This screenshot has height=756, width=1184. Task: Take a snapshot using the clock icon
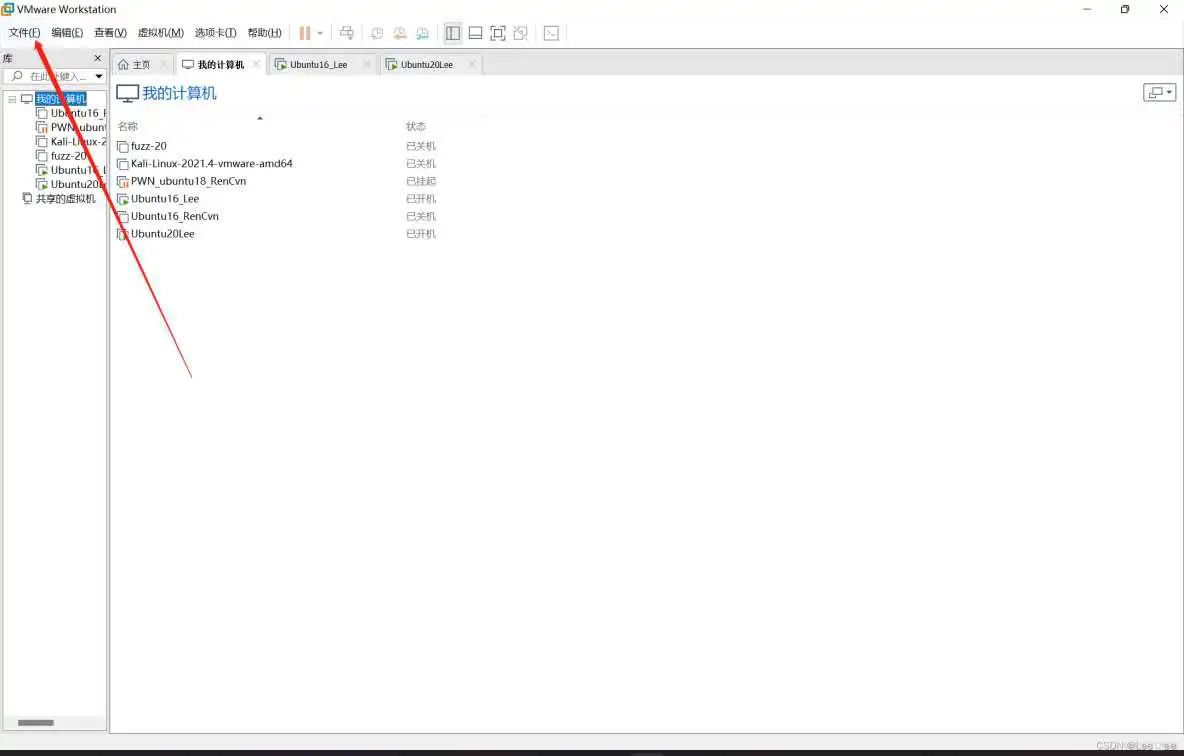[377, 33]
